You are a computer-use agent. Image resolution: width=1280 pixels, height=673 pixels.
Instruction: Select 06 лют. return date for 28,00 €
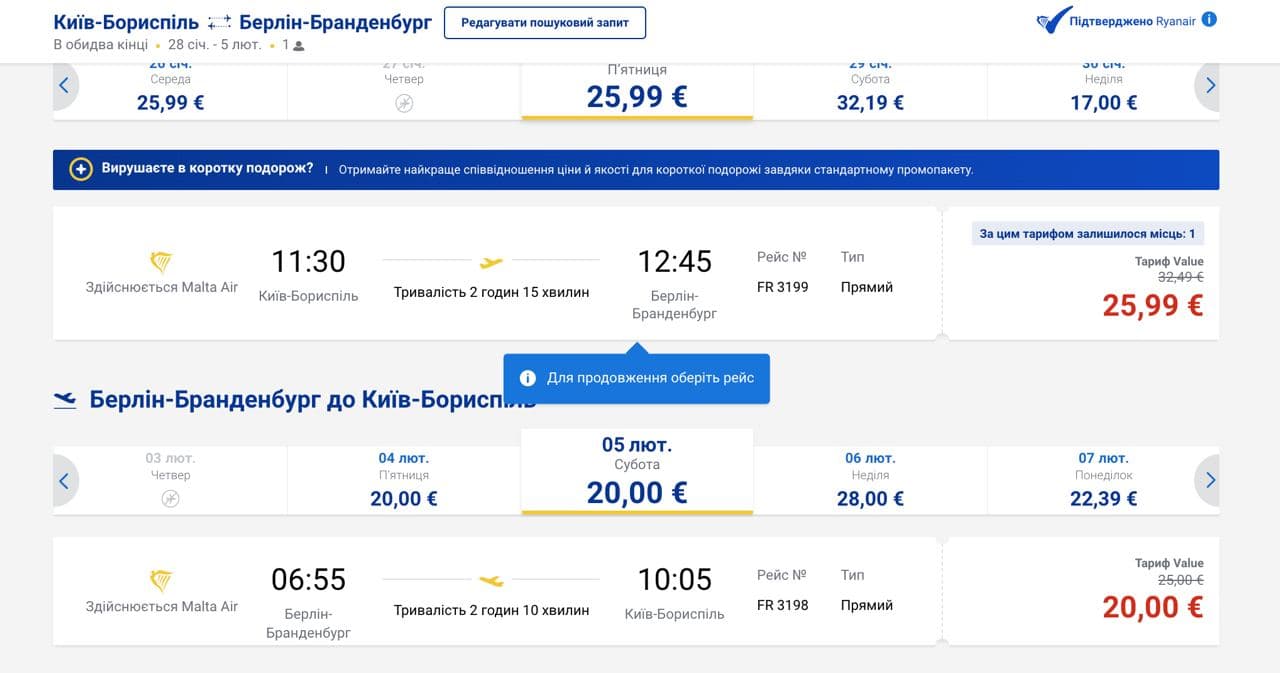pos(870,480)
